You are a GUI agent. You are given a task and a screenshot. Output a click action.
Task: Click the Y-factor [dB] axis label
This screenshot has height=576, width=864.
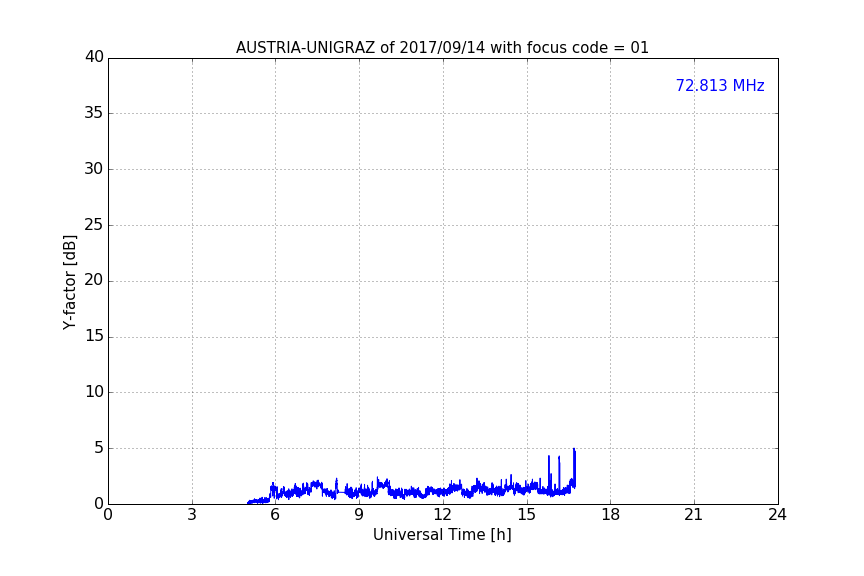(69, 282)
